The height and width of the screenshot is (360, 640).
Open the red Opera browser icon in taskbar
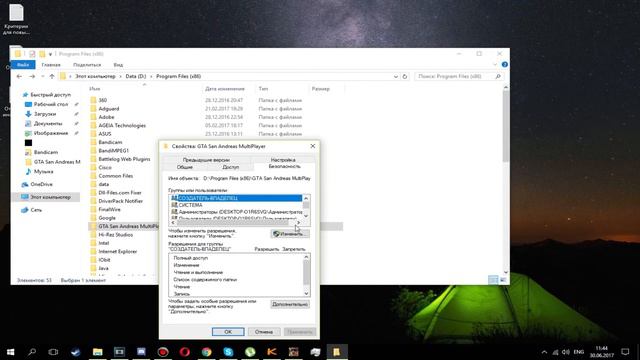click(x=184, y=351)
